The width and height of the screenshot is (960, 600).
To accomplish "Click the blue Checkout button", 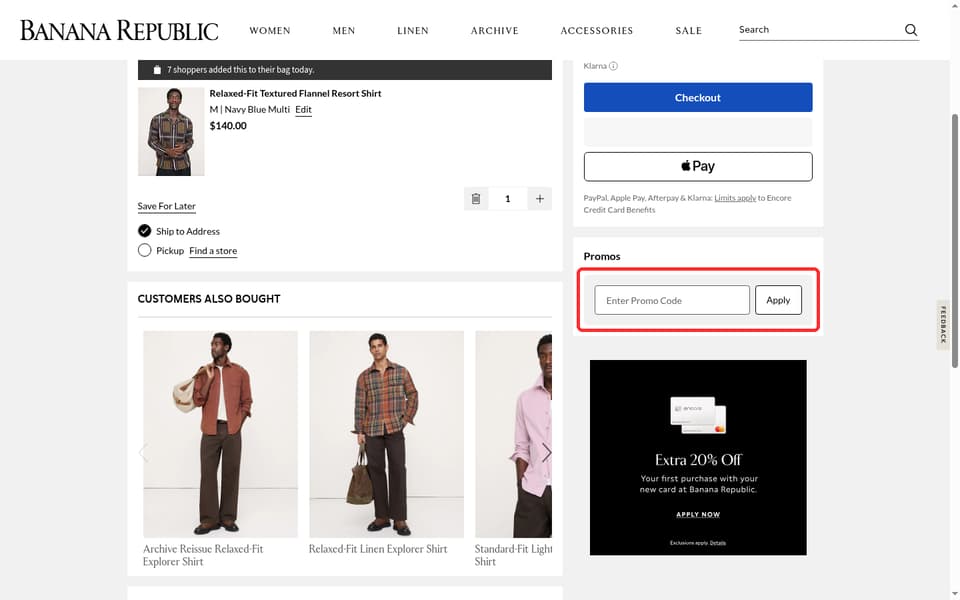I will pyautogui.click(x=698, y=97).
